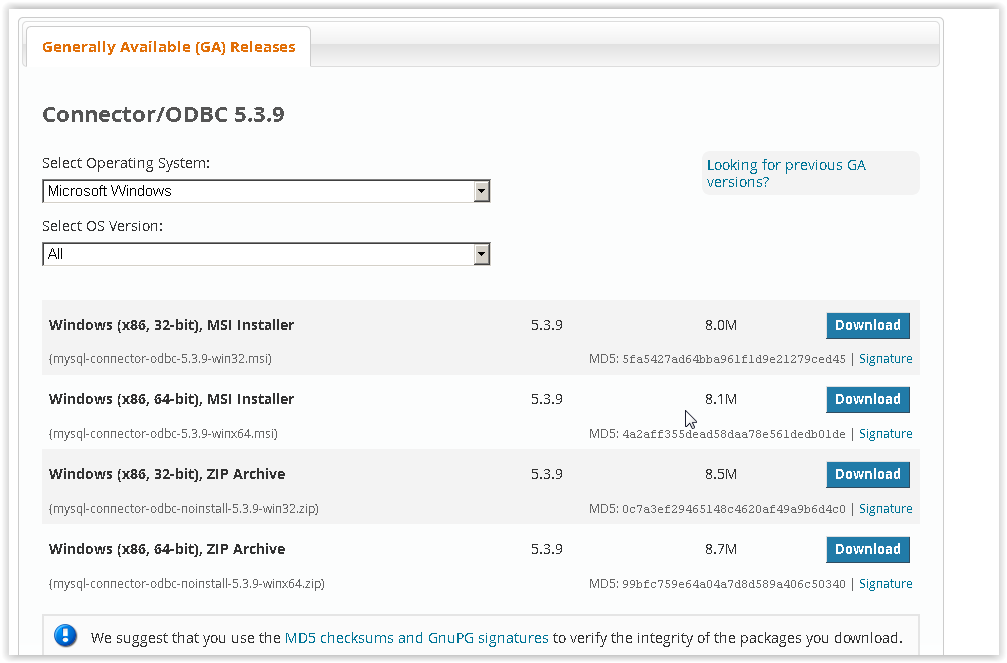Open Signature link for win32 MSI installer
Screen dimensions: 1007x663
885,358
